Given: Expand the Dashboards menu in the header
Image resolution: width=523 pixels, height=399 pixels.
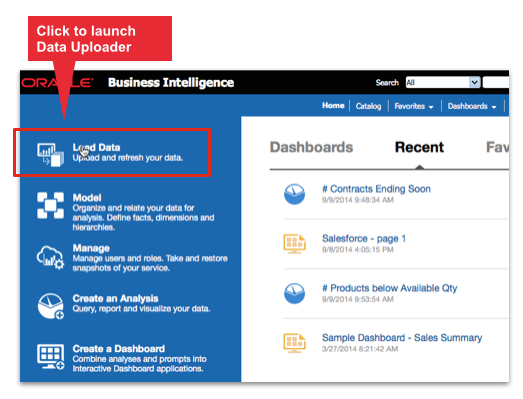Looking at the screenshot, I should (x=472, y=106).
